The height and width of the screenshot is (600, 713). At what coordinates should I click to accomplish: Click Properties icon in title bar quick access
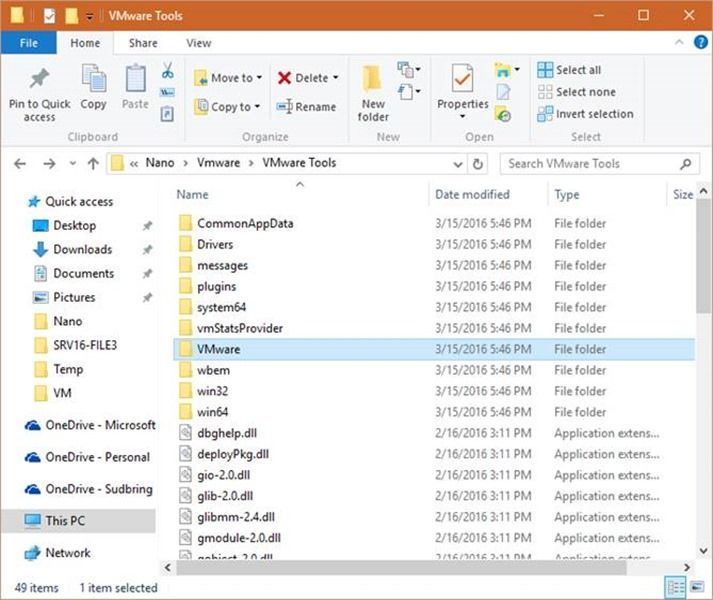click(50, 16)
